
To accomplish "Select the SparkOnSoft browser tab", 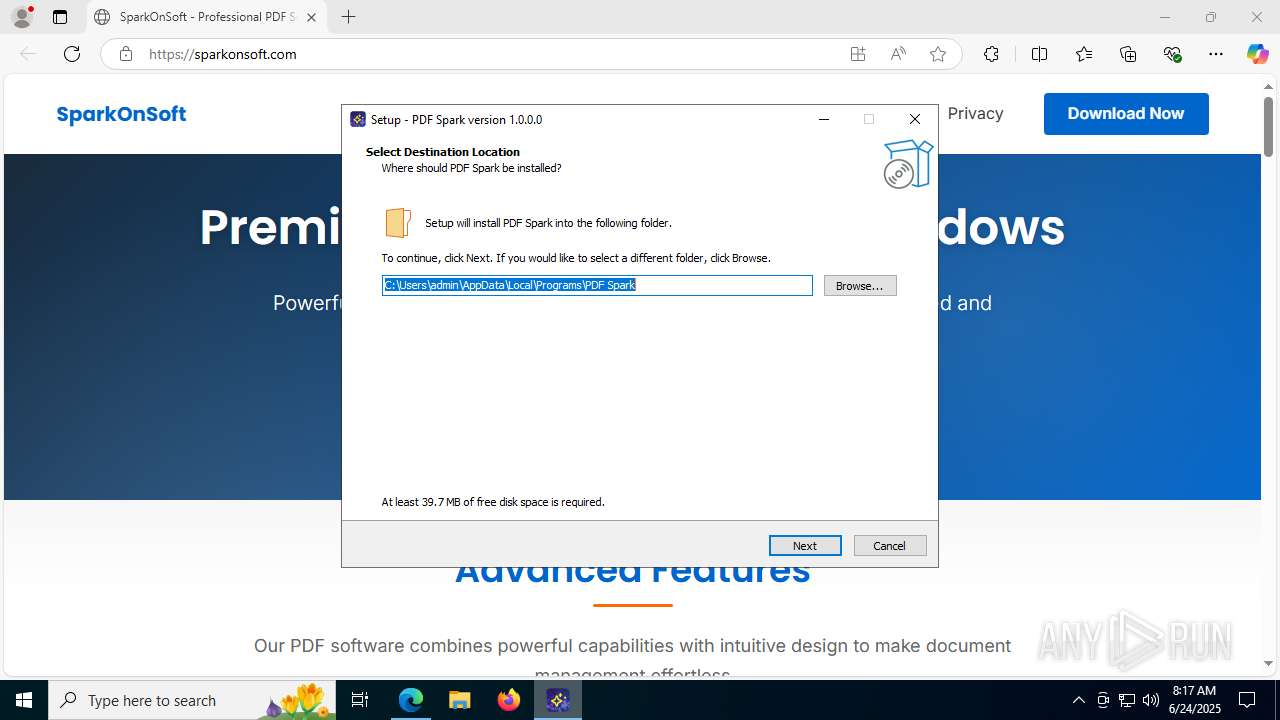I will coord(206,17).
